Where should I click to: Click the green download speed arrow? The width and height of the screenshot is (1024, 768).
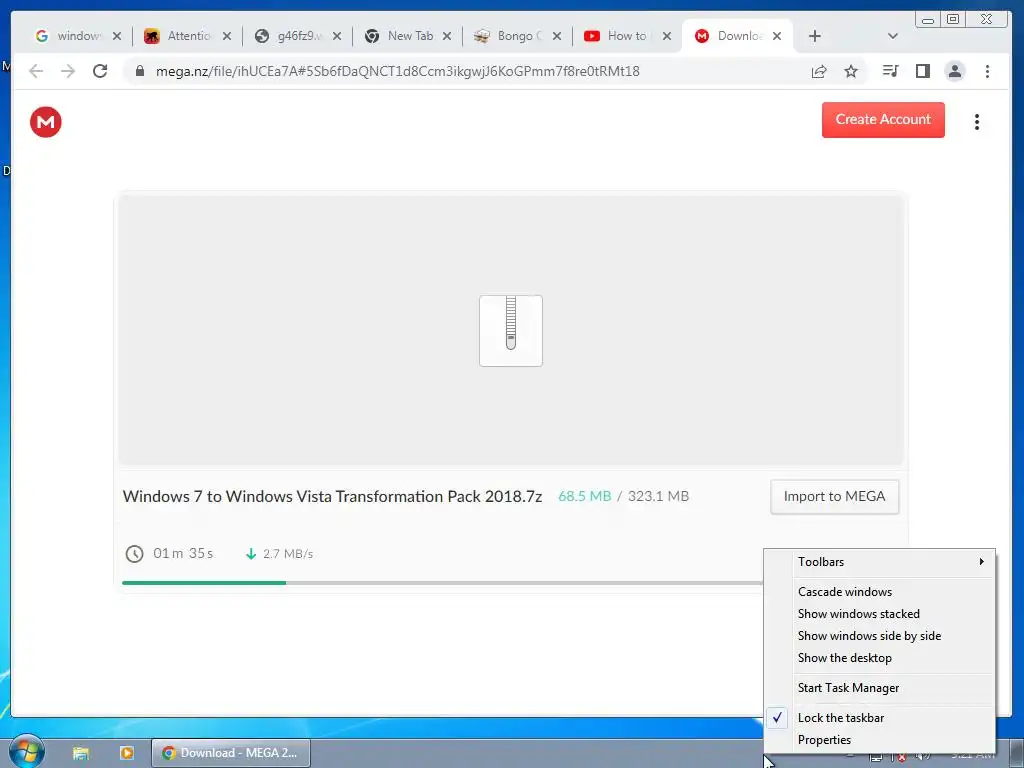[250, 554]
